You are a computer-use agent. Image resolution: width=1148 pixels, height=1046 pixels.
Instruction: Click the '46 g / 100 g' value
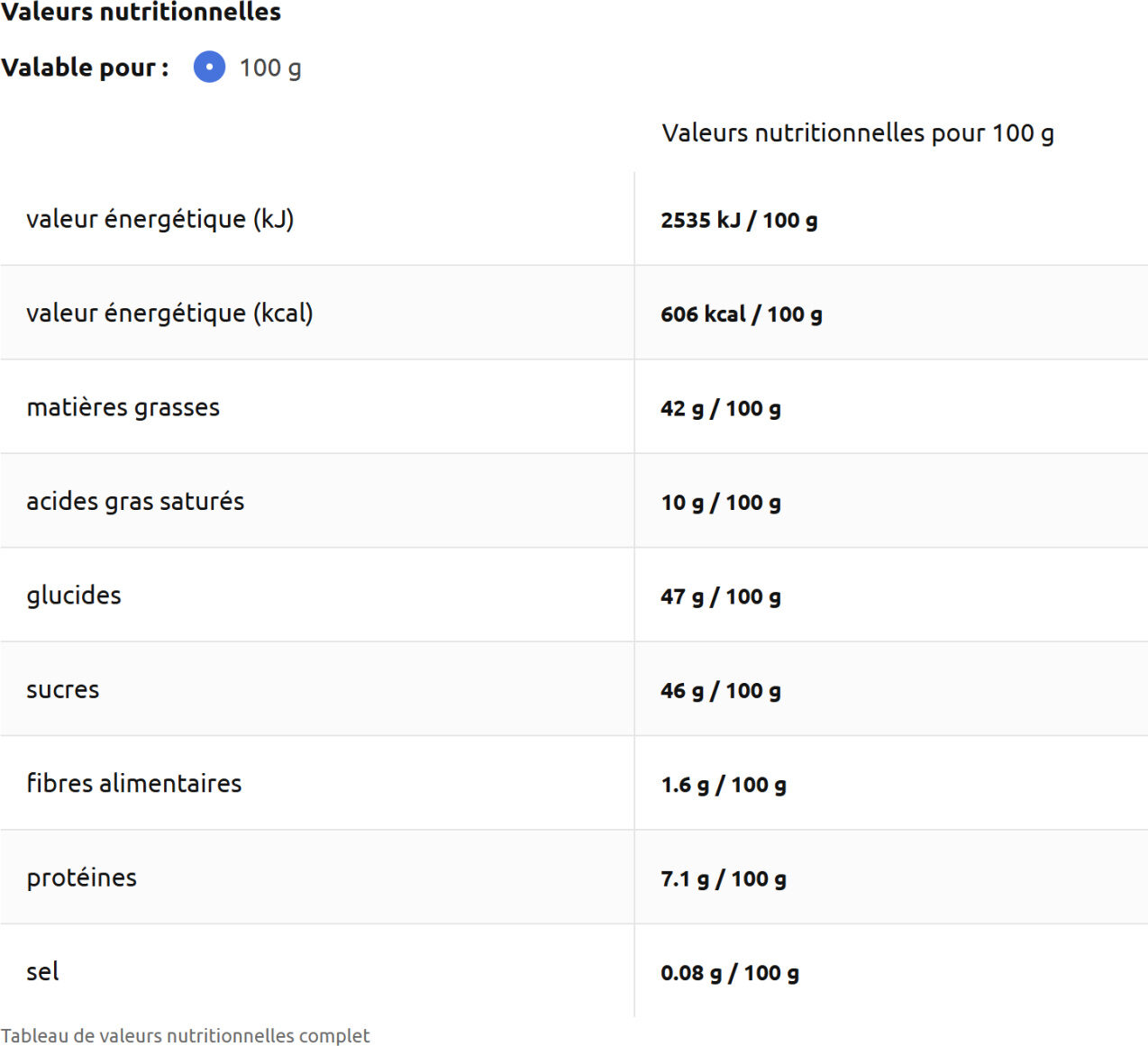[x=720, y=691]
